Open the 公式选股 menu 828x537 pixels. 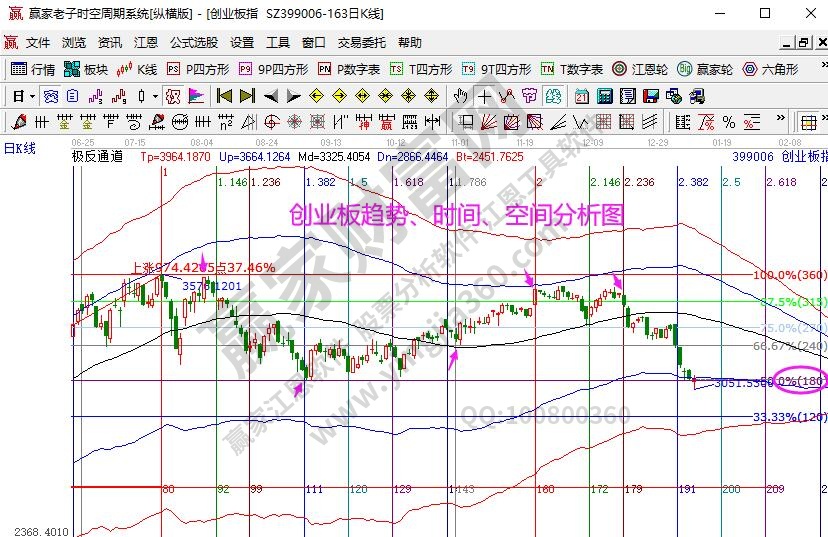(193, 43)
